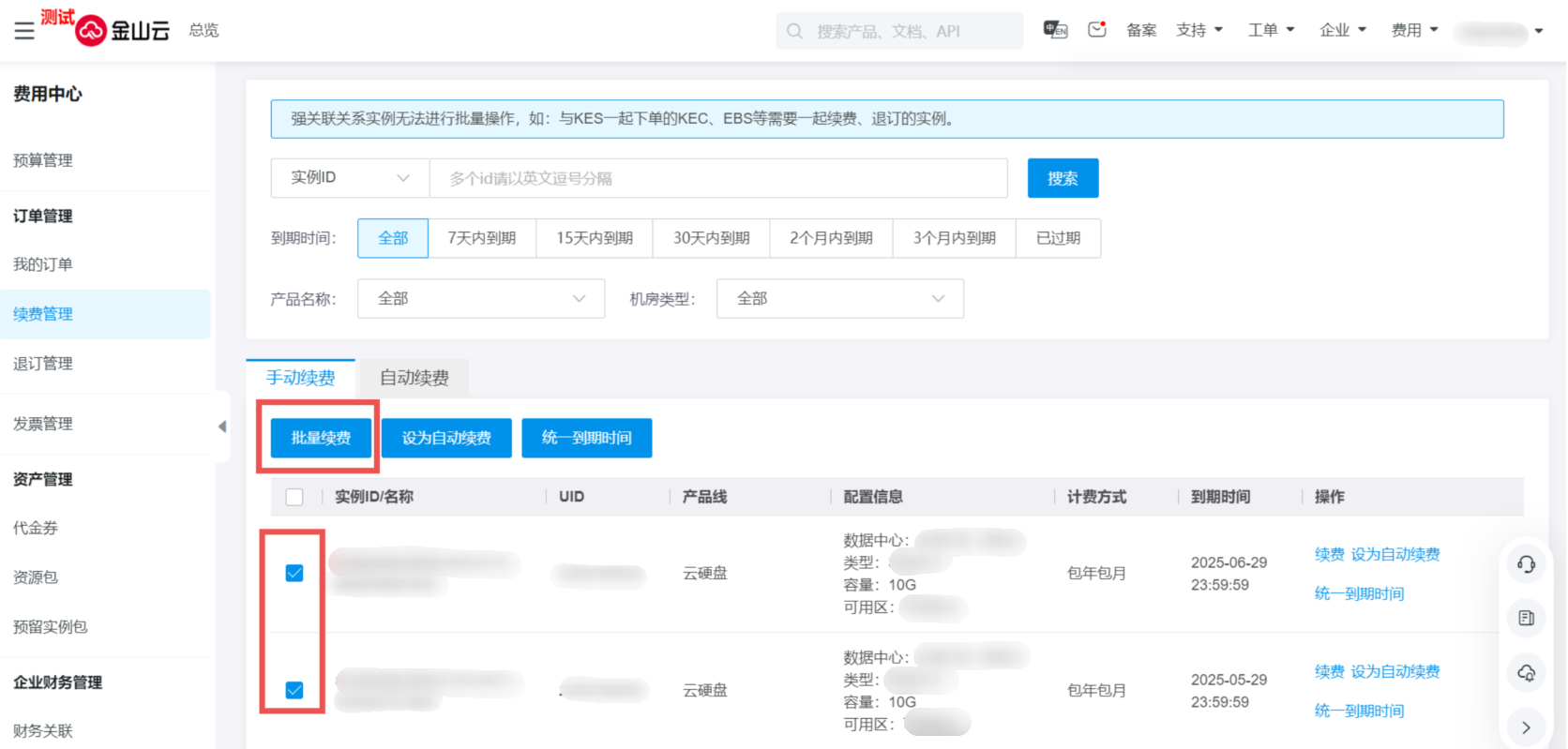The width and height of the screenshot is (1568, 749).
Task: Switch language with the 中/EN icon
Action: 1055,30
